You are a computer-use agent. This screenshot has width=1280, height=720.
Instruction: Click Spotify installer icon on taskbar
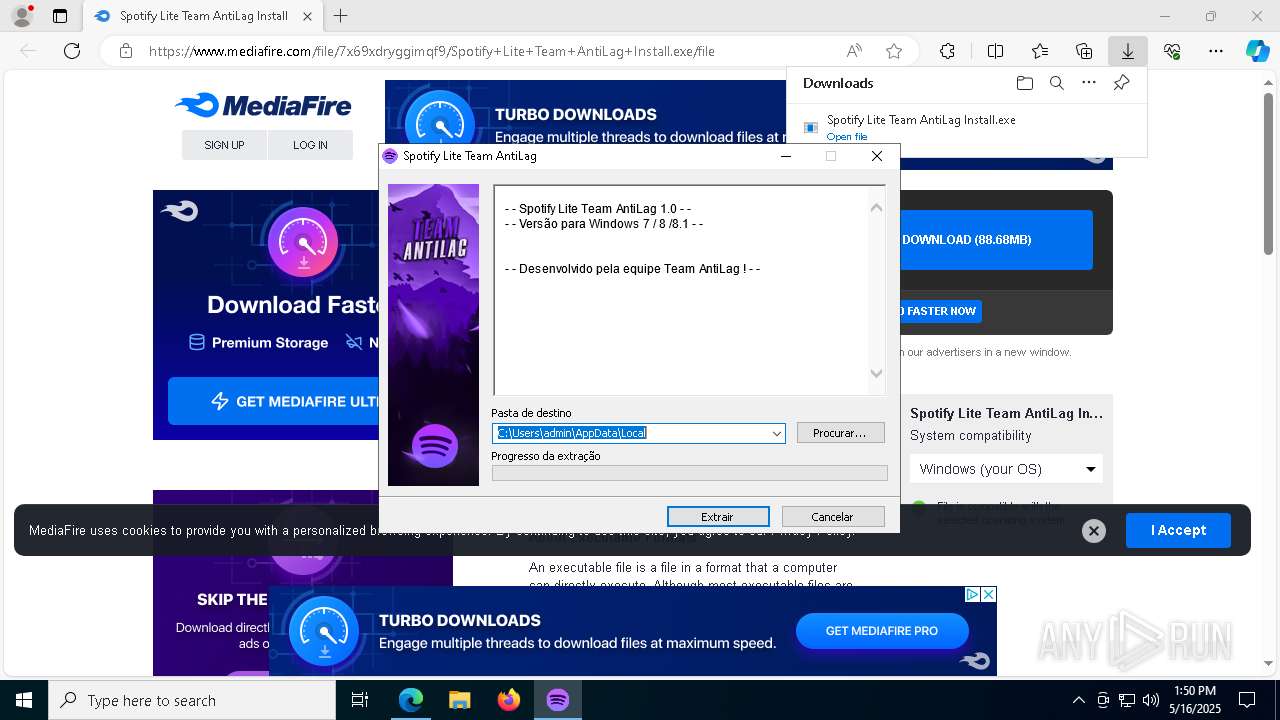[558, 700]
